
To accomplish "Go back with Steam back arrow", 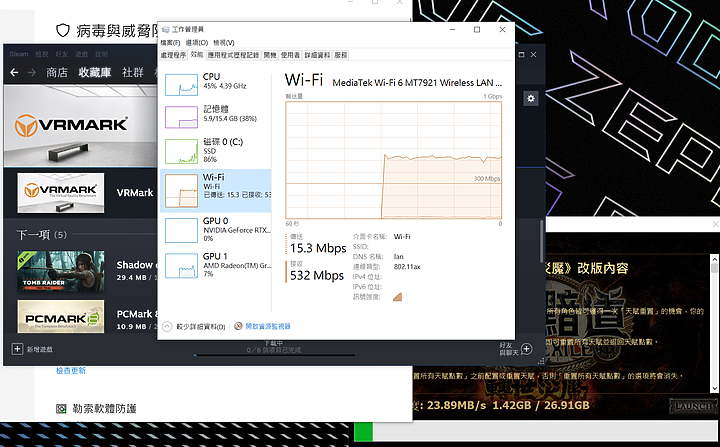I will (14, 73).
